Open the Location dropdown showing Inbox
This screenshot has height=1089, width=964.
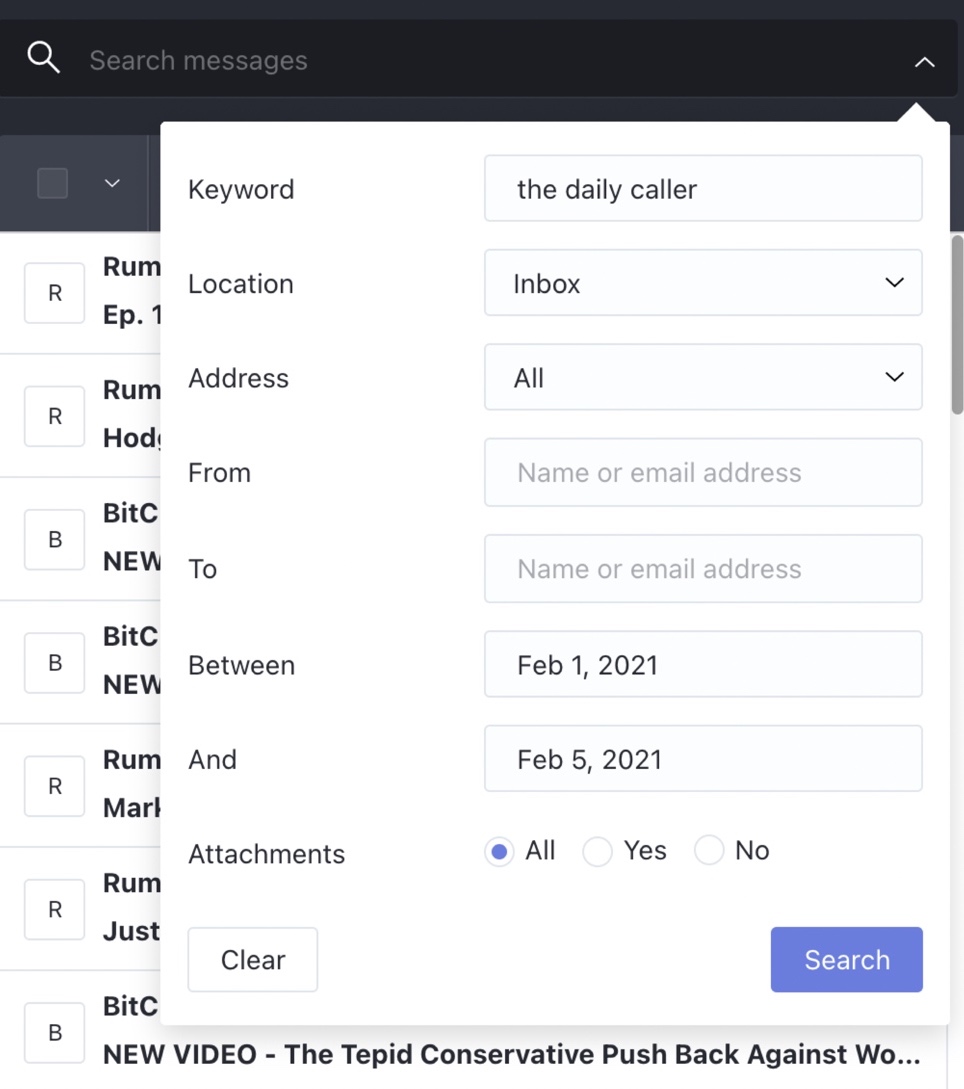(x=703, y=283)
